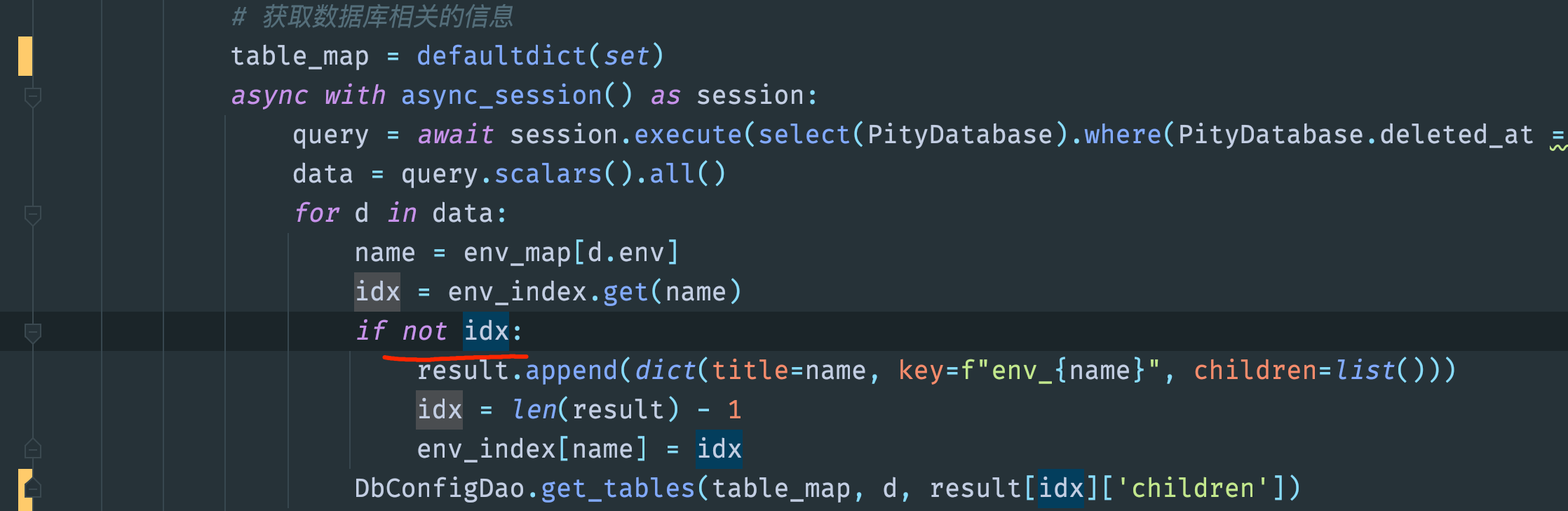Screen dimensions: 1568x511
Task: Click the PityDatabase class inside select
Action: point(960,134)
